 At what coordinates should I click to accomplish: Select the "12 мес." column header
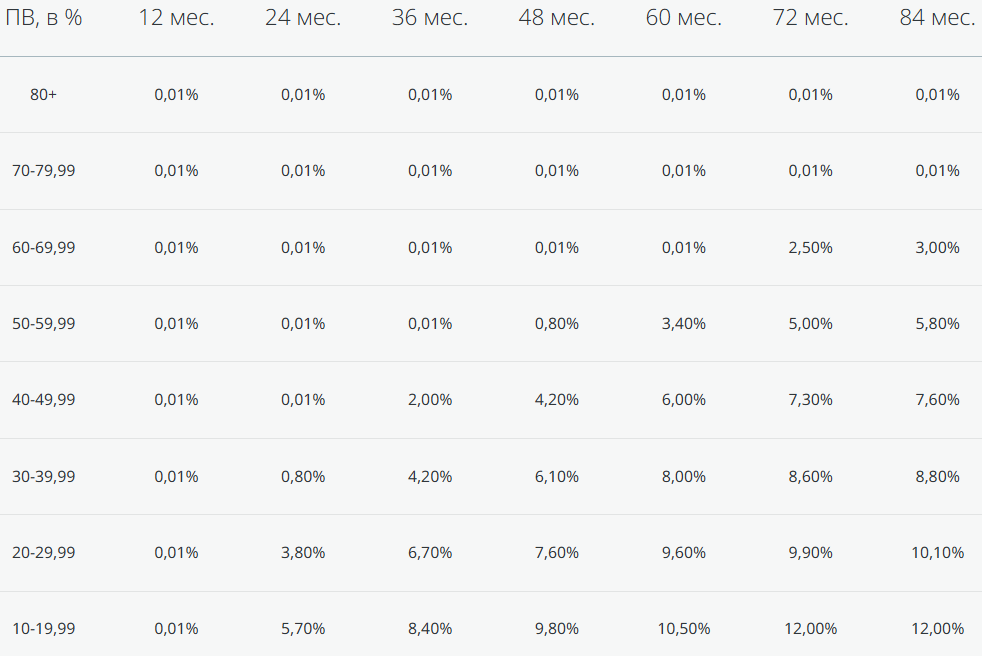pyautogui.click(x=176, y=18)
